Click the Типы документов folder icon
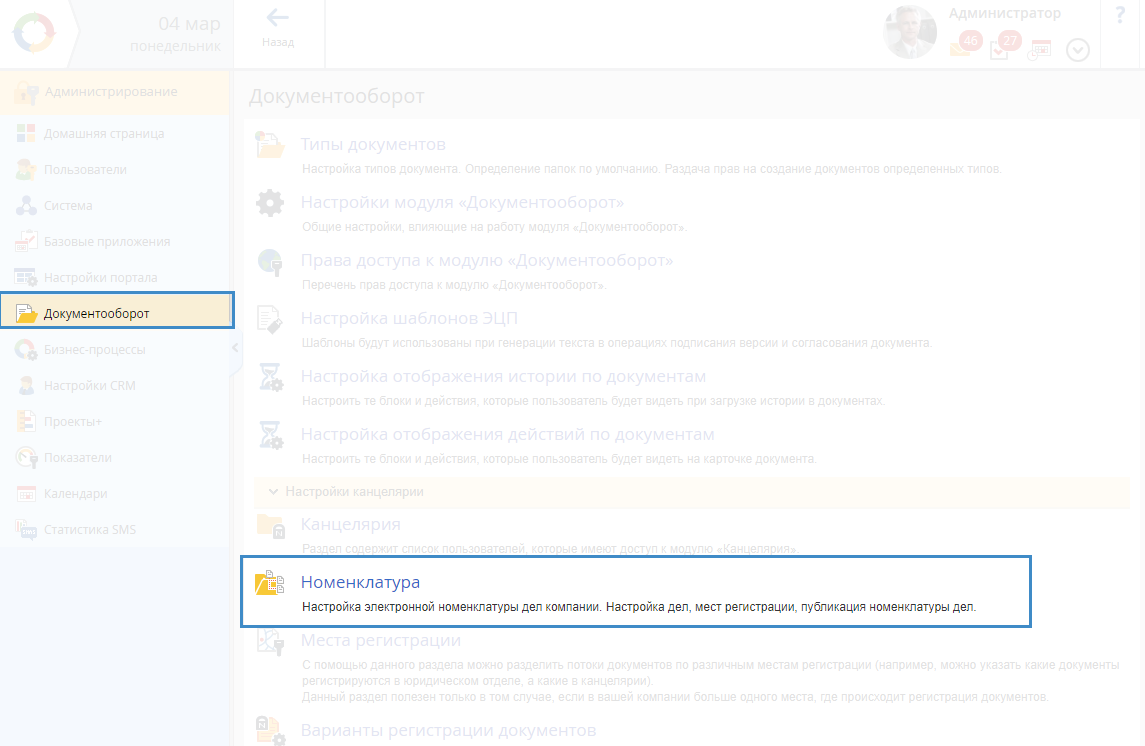Screen dimensions: 1145x746 [x=270, y=146]
